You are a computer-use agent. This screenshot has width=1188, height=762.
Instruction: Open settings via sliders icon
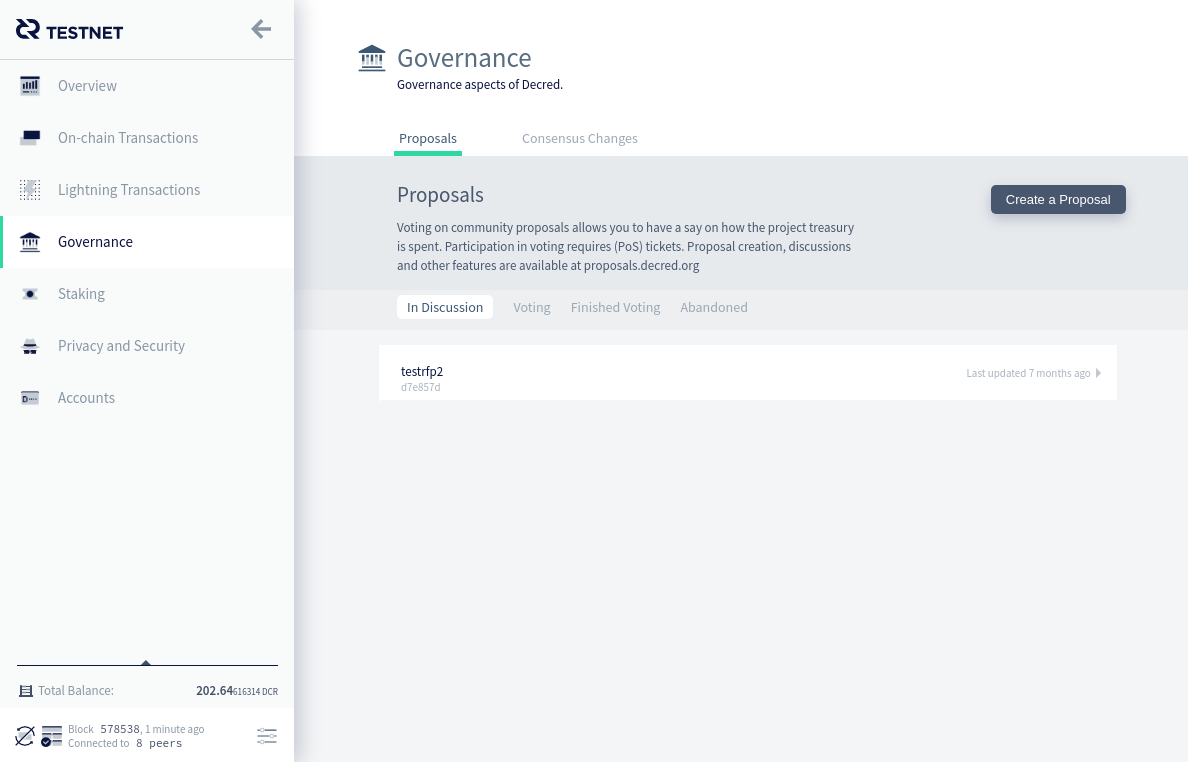[267, 735]
